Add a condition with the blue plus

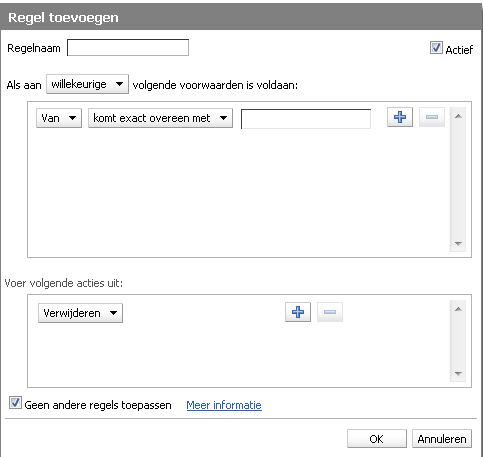(400, 117)
